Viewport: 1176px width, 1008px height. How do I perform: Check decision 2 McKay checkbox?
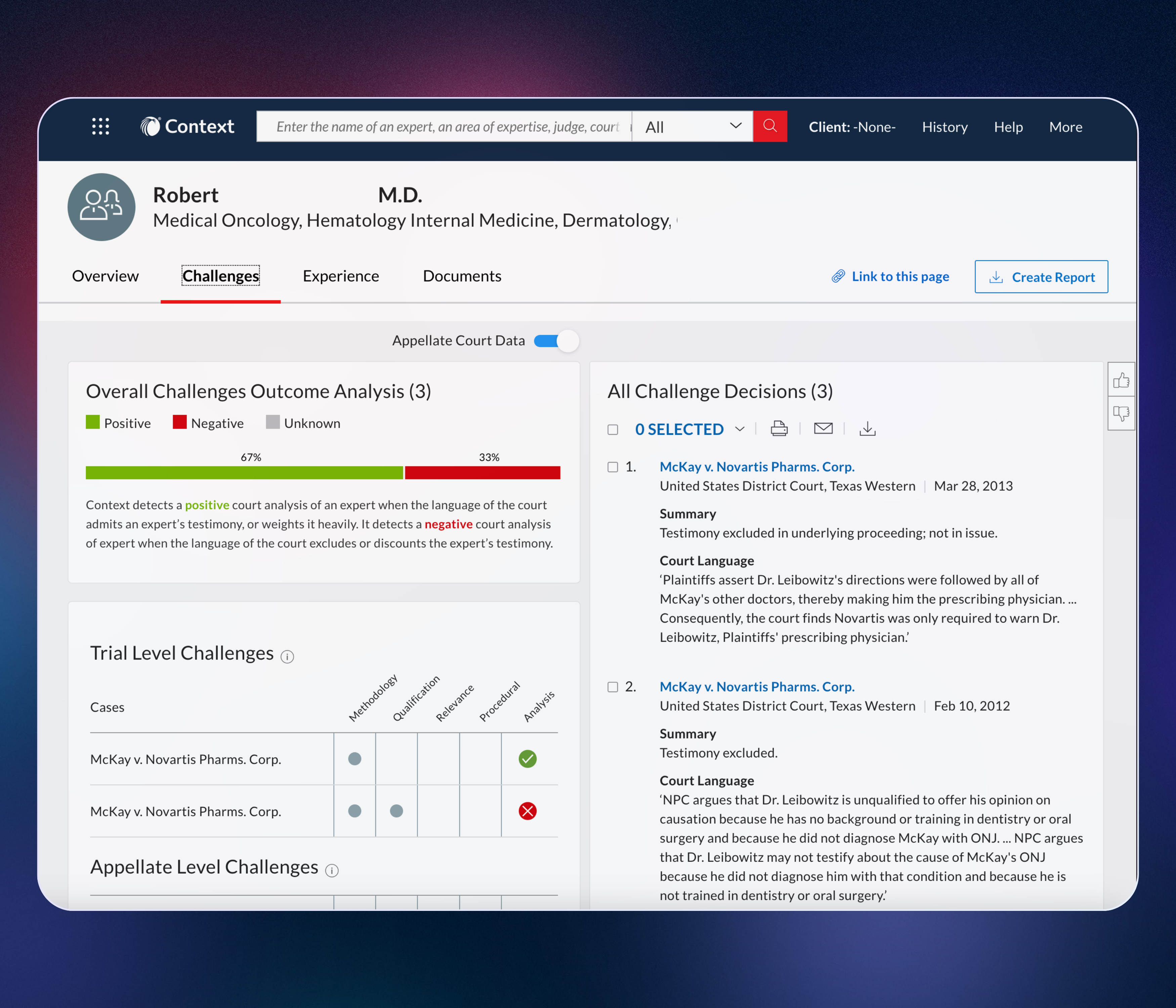[x=613, y=687]
